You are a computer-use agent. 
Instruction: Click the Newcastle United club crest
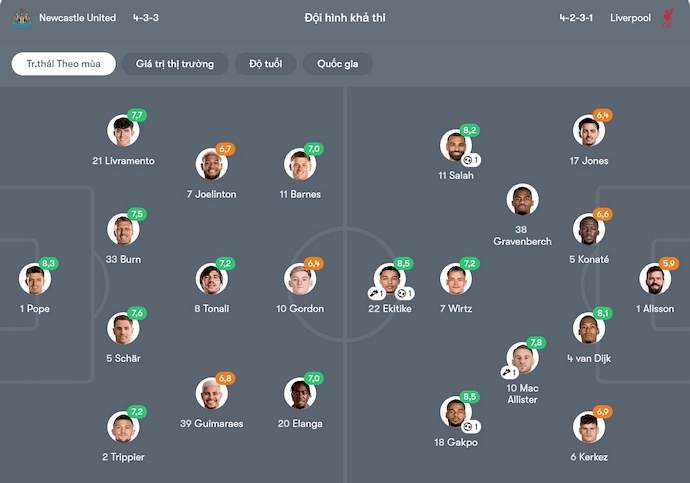[22, 18]
